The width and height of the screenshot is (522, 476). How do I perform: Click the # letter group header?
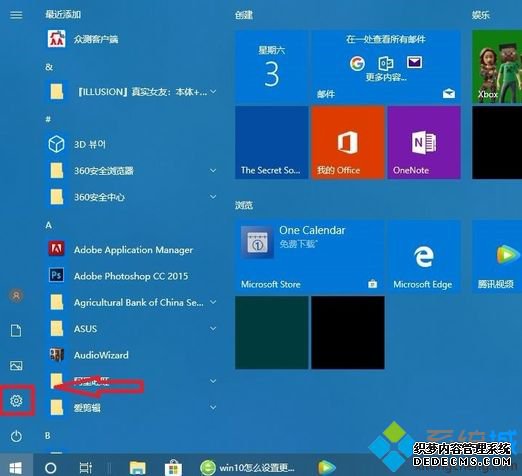click(48, 119)
